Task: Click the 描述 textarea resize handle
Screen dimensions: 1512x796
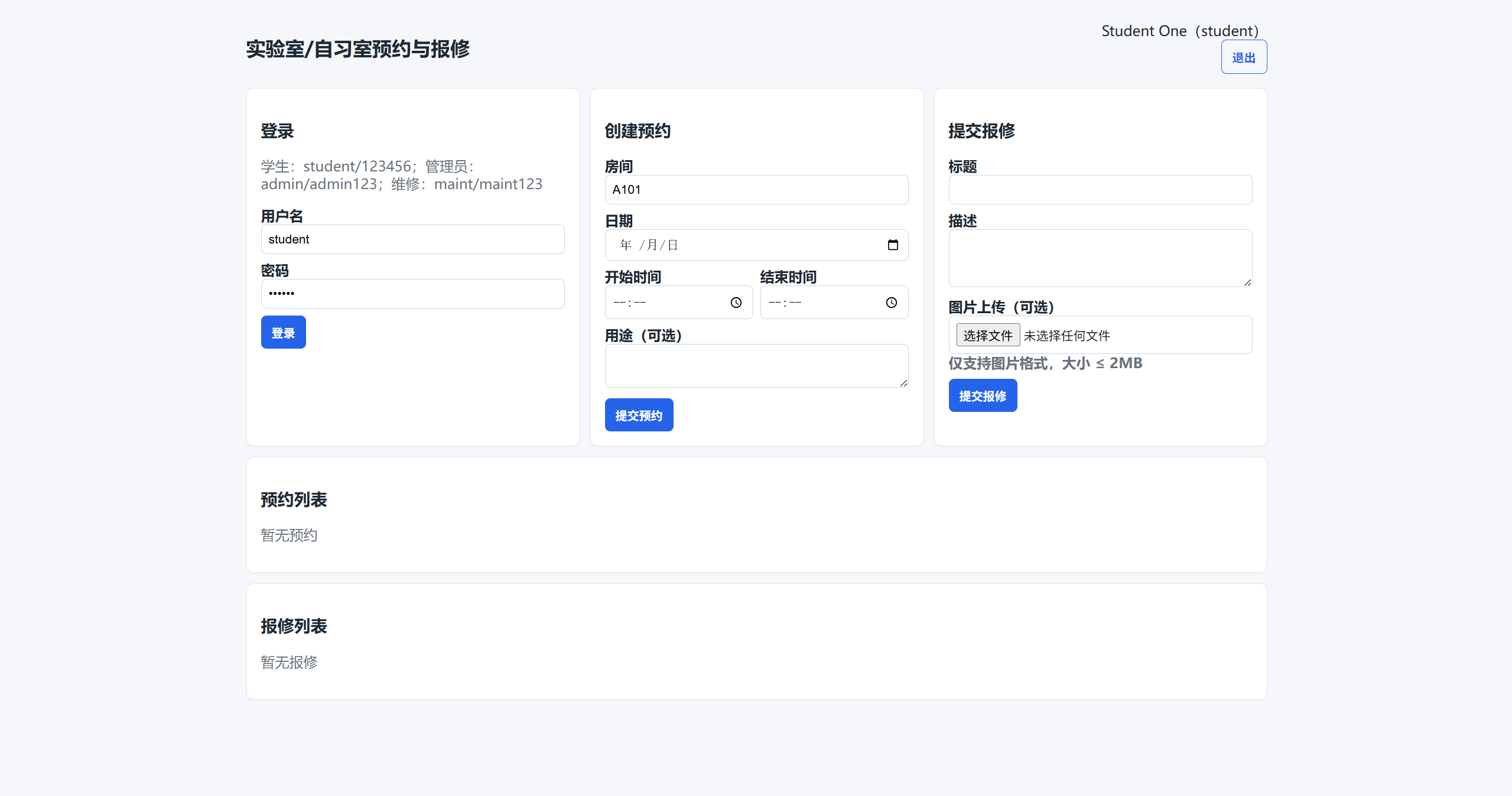Action: pos(1247,282)
